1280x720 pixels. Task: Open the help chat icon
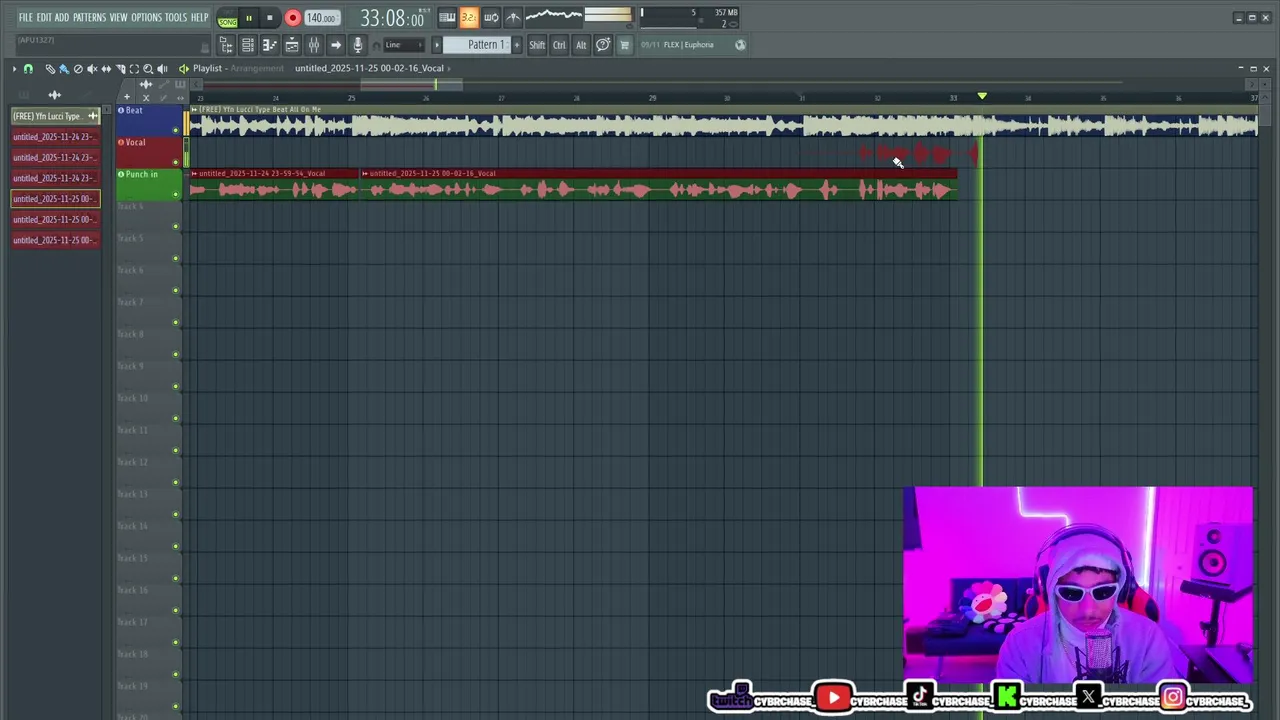603,45
